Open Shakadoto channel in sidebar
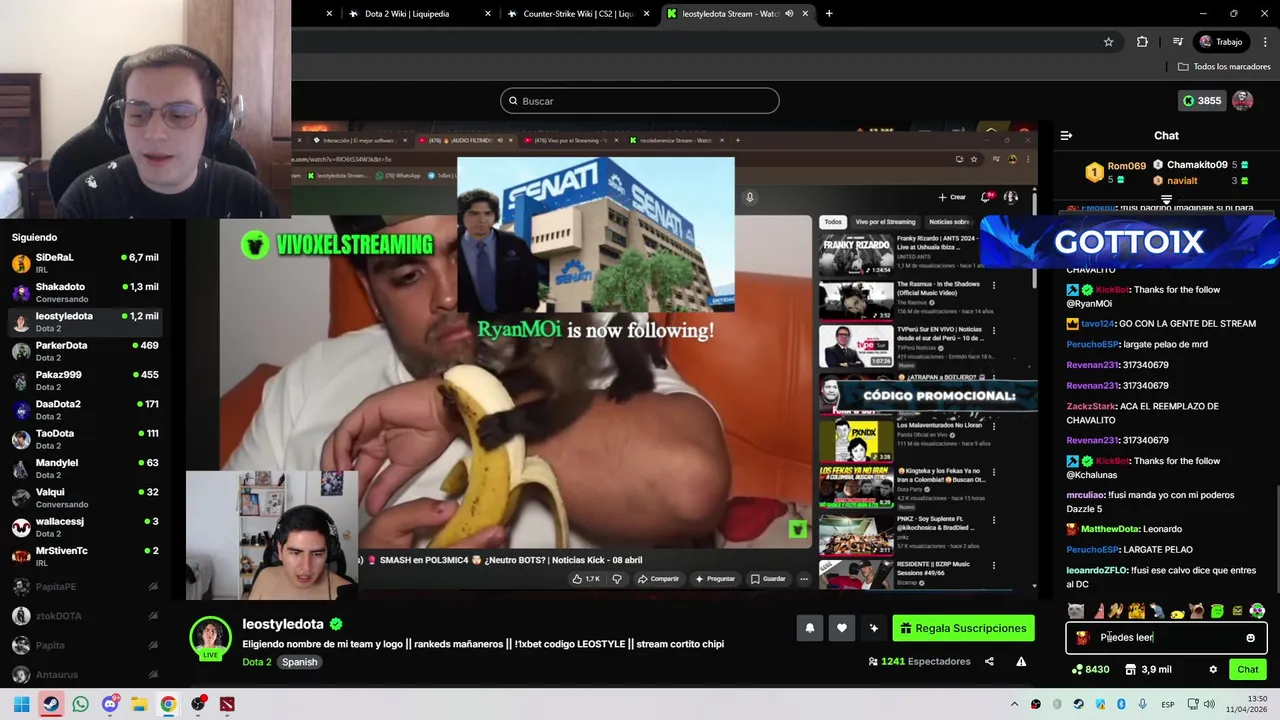Image resolution: width=1280 pixels, height=720 pixels. [x=86, y=293]
